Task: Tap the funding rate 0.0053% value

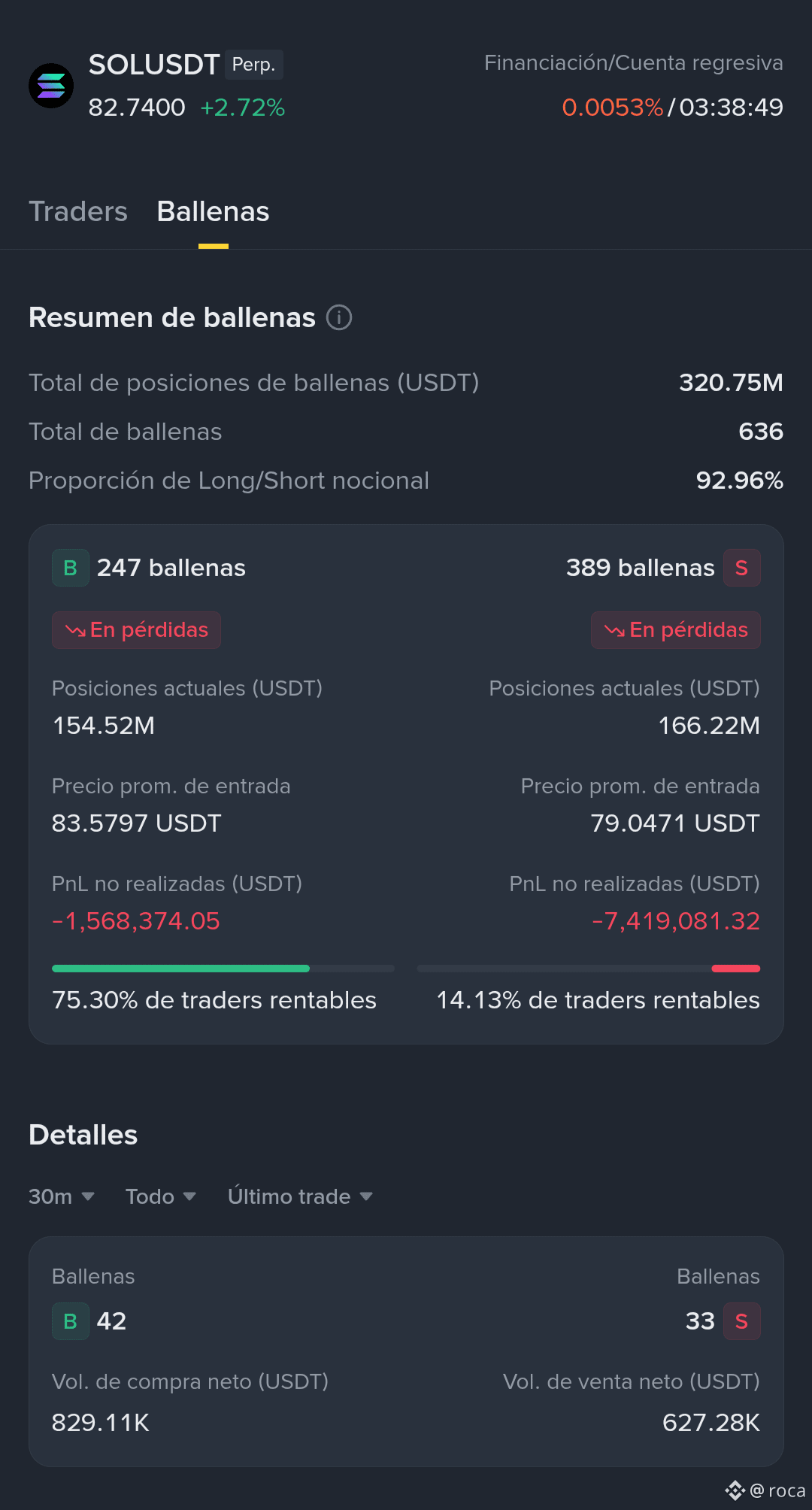Action: (613, 108)
